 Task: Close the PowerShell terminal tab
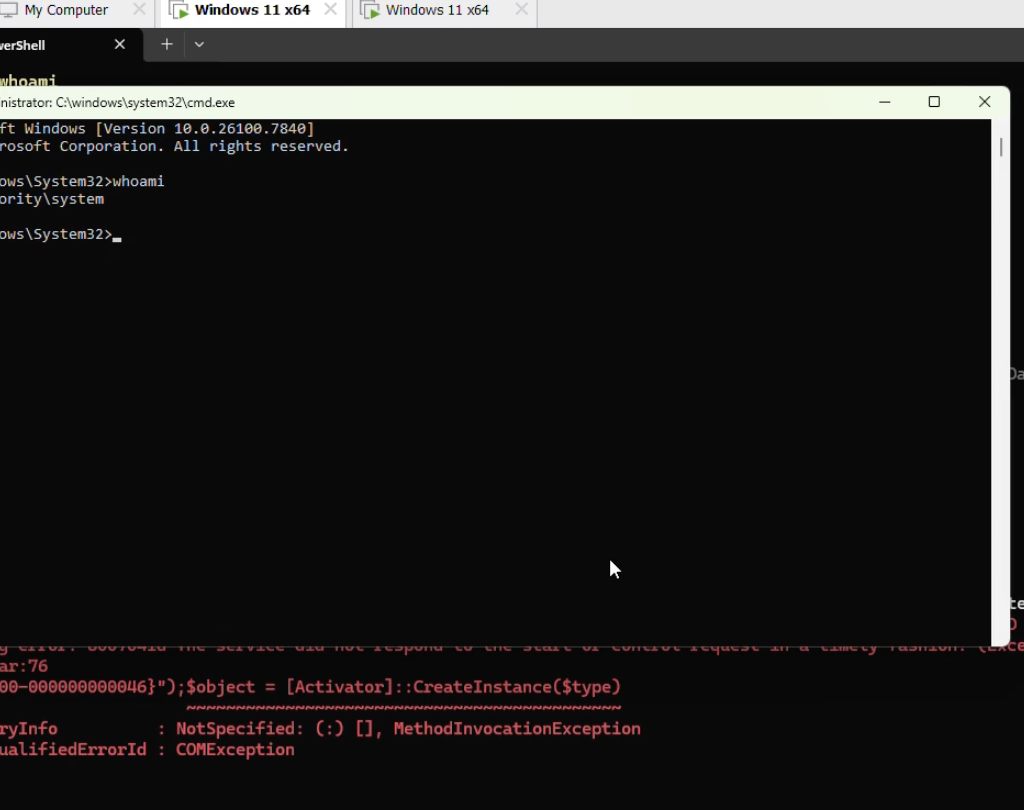click(x=120, y=44)
